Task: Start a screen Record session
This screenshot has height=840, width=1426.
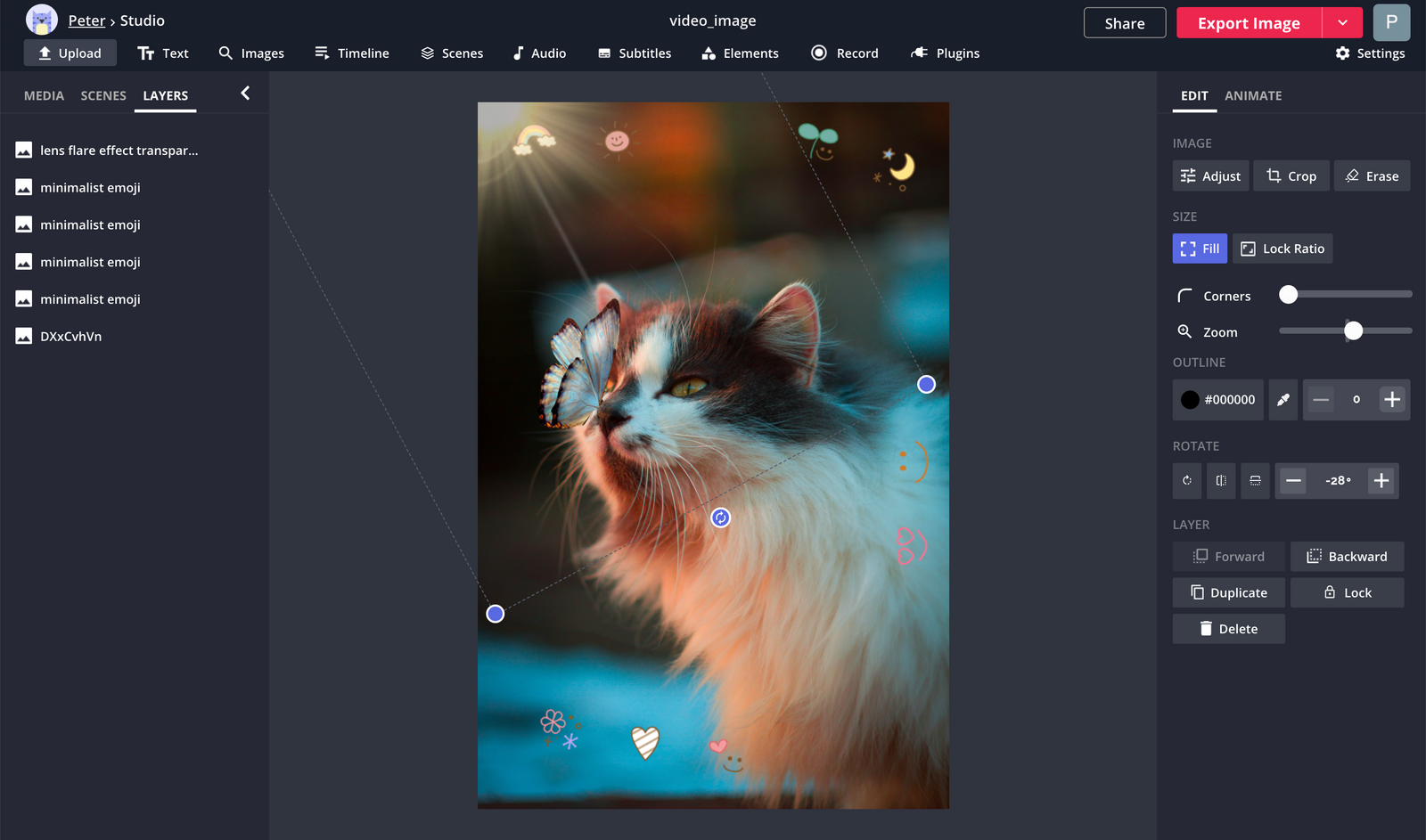Action: [844, 53]
